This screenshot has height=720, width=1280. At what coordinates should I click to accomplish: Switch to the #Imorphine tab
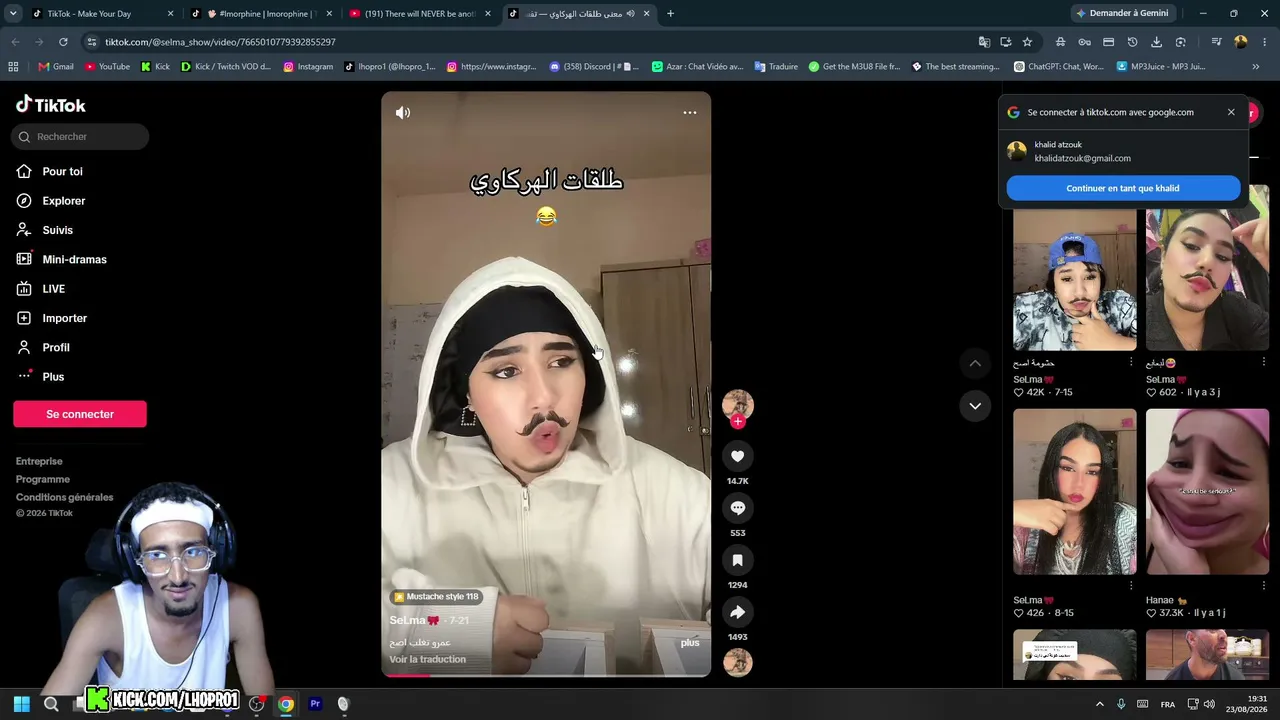pyautogui.click(x=261, y=14)
